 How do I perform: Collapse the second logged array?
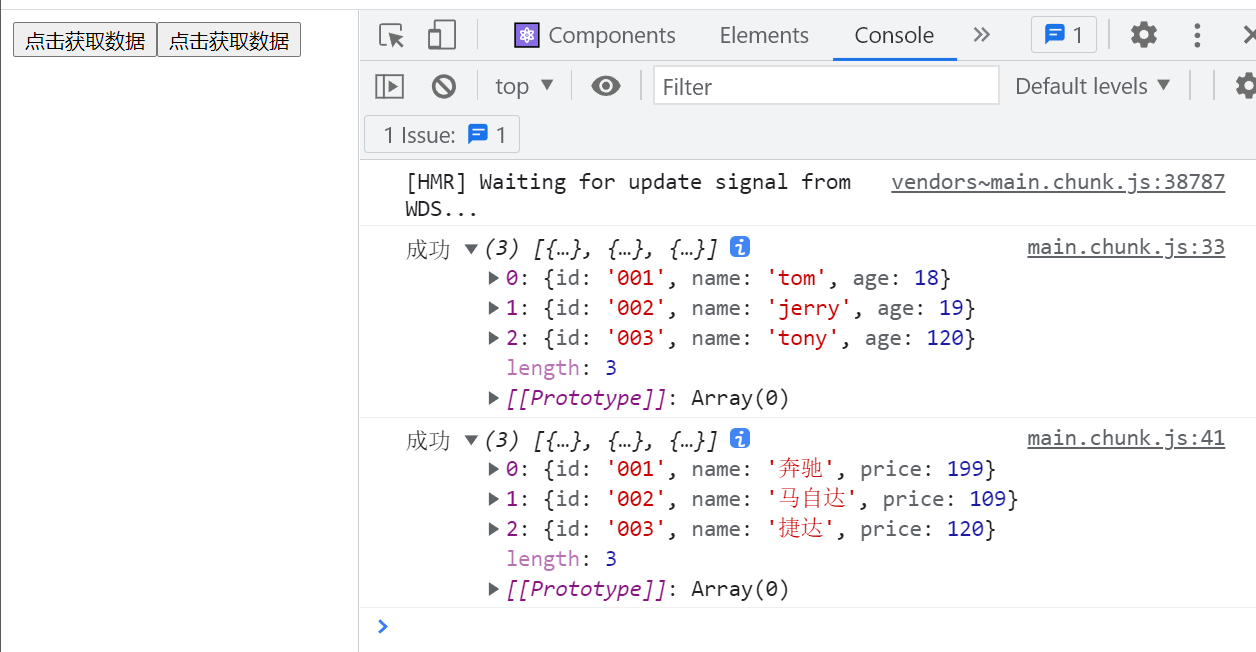point(471,440)
